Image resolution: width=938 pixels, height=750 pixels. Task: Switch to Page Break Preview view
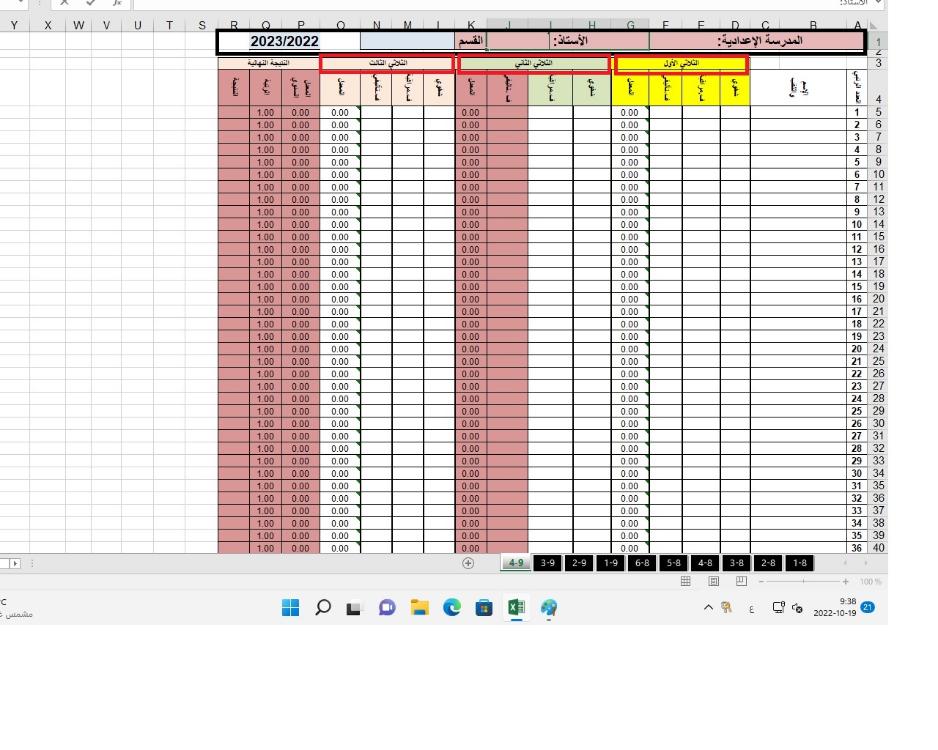pos(741,581)
